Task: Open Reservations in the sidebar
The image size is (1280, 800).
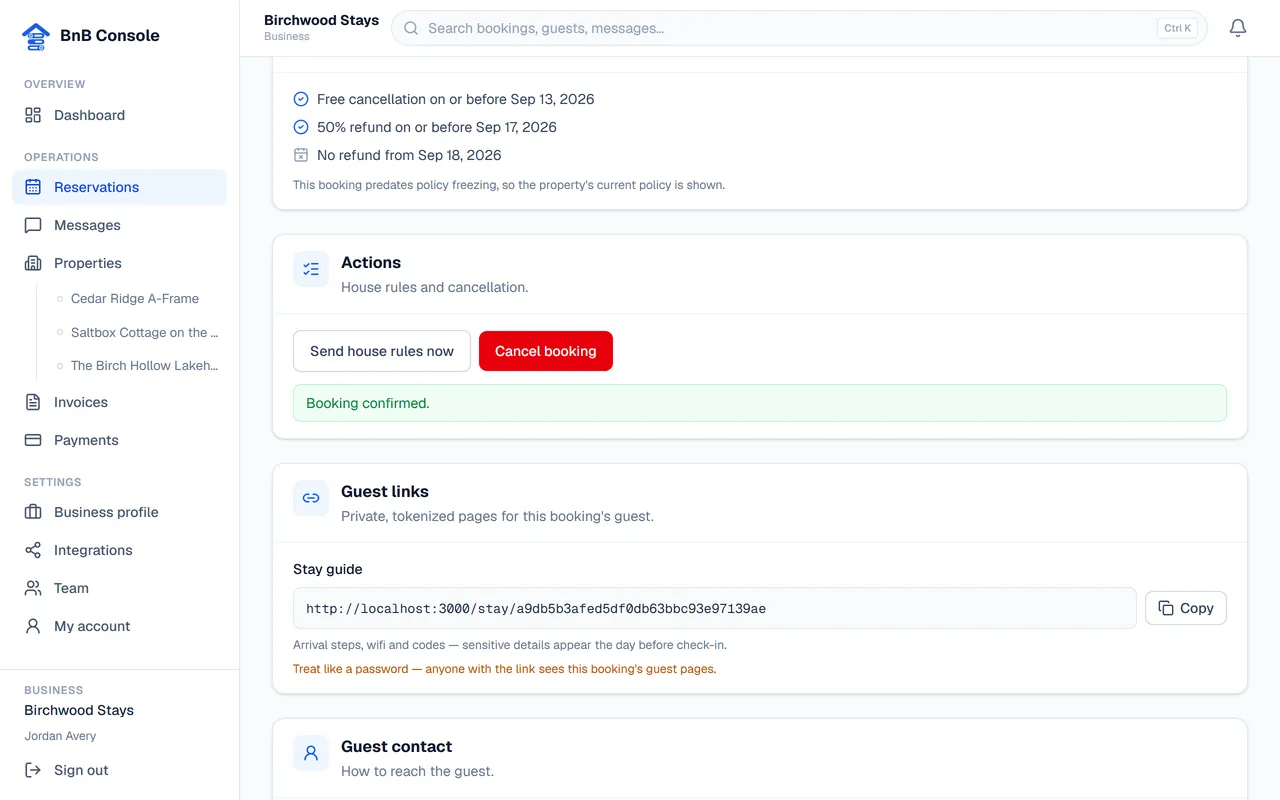Action: coord(119,187)
